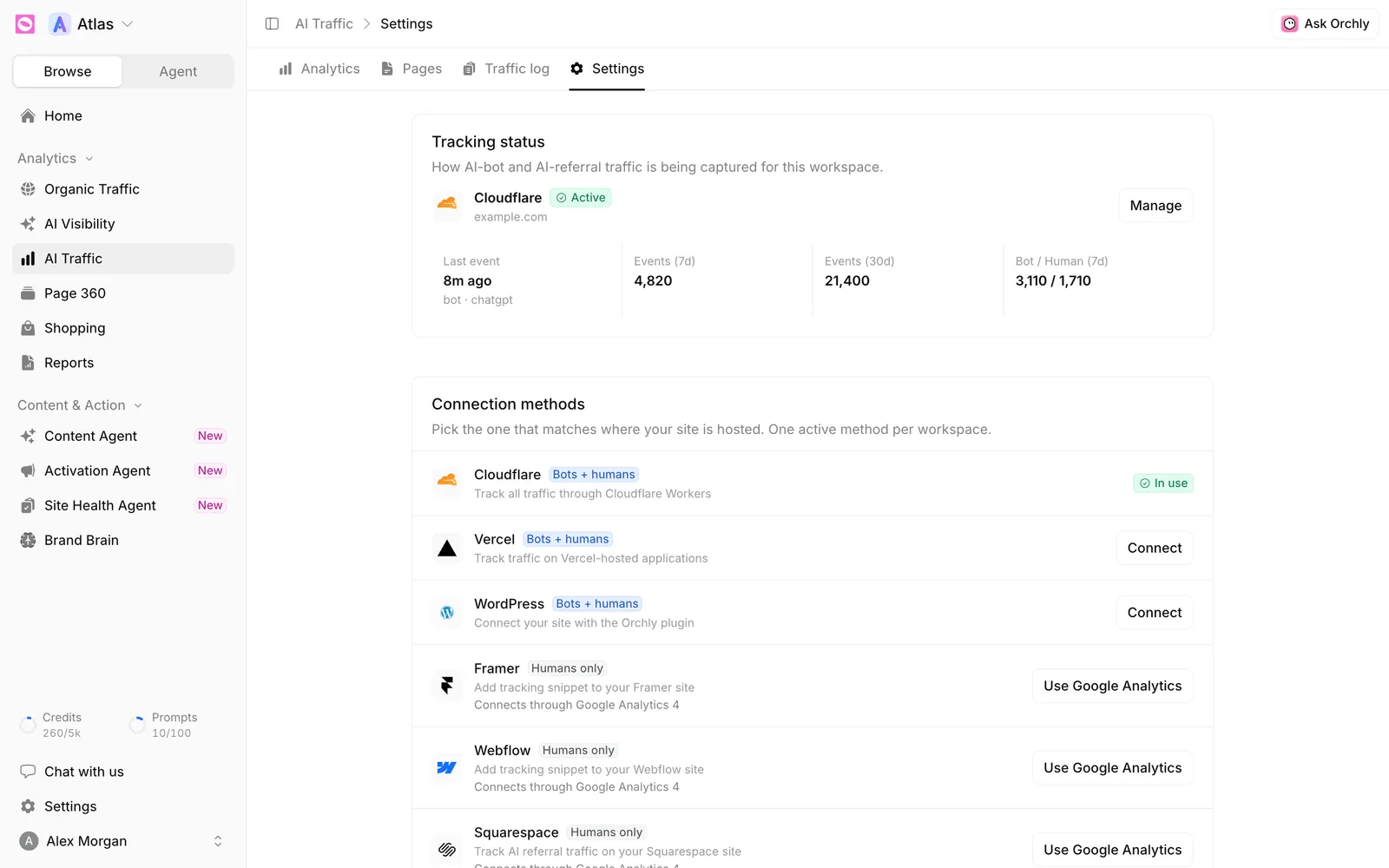1389x868 pixels.
Task: Click Manage for Cloudflare tracking
Action: point(1155,206)
